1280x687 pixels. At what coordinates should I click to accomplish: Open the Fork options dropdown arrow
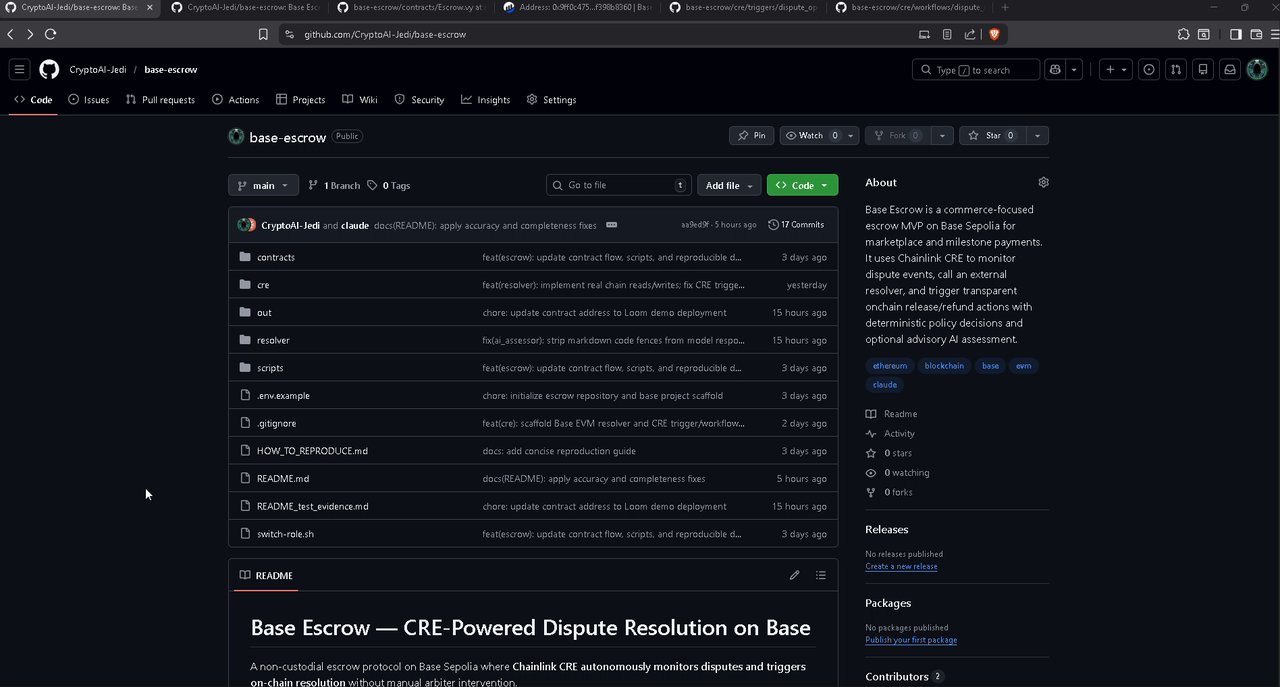click(x=942, y=135)
